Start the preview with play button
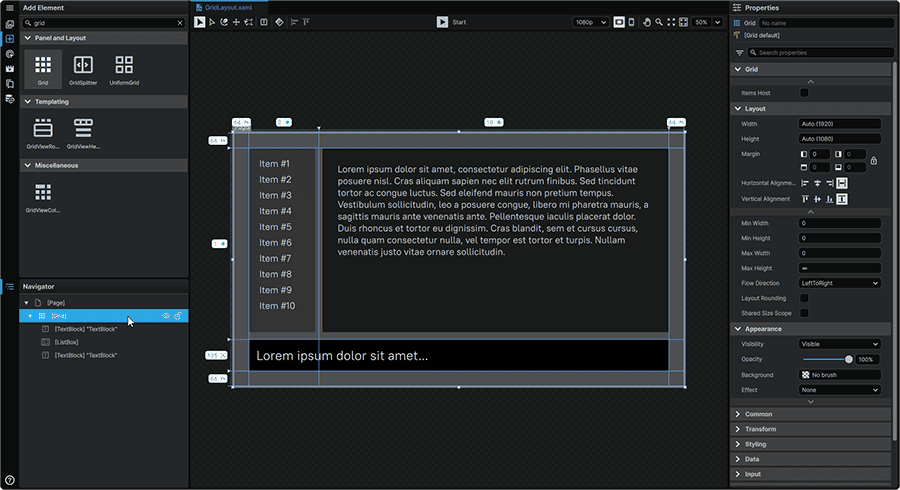 point(442,22)
